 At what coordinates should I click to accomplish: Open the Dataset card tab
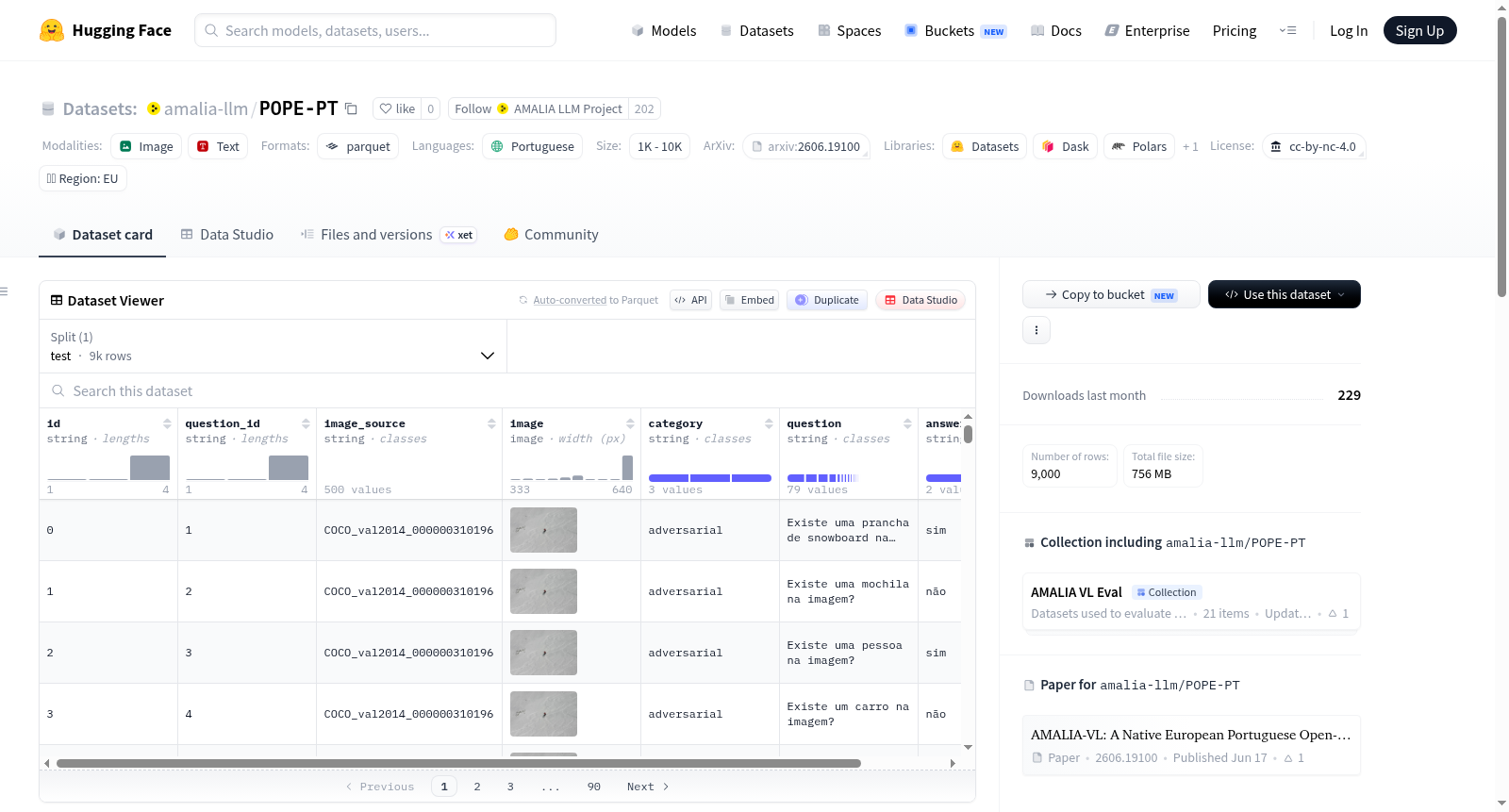[102, 235]
